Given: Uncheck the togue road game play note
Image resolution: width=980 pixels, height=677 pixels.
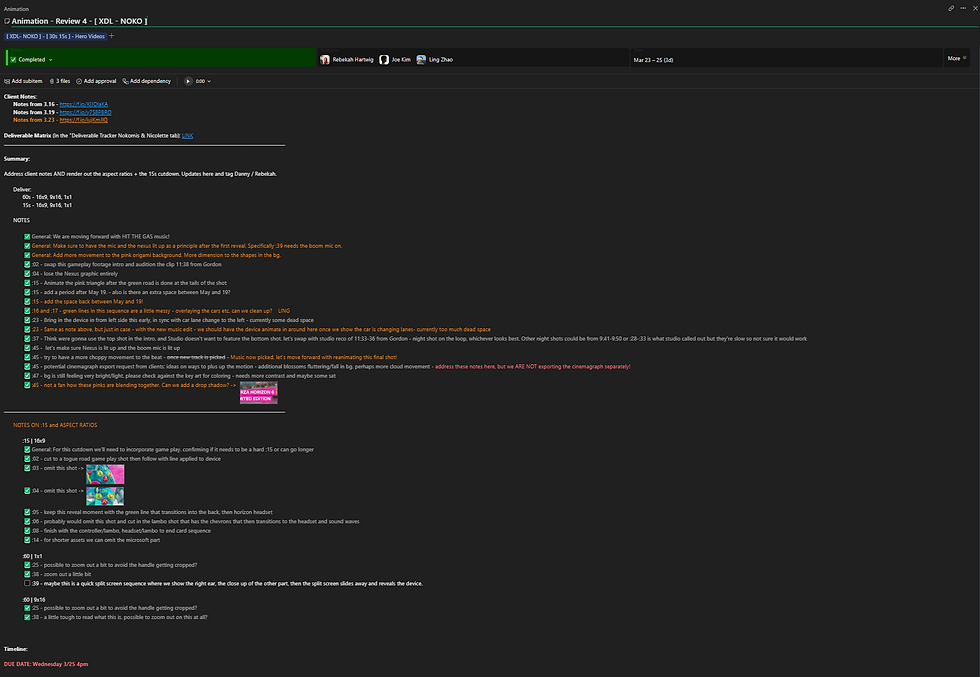Looking at the screenshot, I should point(27,458).
